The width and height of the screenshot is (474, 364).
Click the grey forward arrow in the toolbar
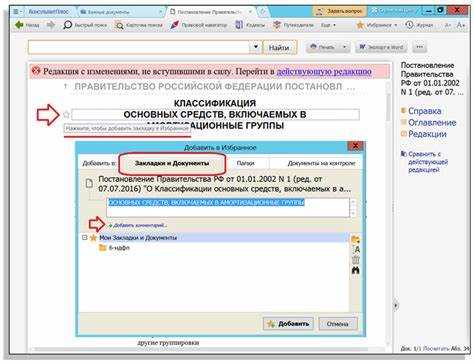click(51, 25)
